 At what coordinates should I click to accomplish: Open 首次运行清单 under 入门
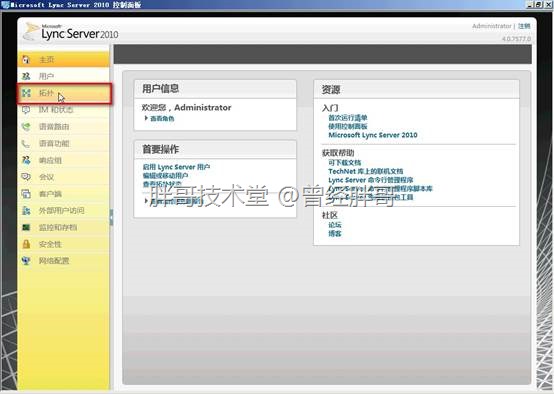click(348, 118)
